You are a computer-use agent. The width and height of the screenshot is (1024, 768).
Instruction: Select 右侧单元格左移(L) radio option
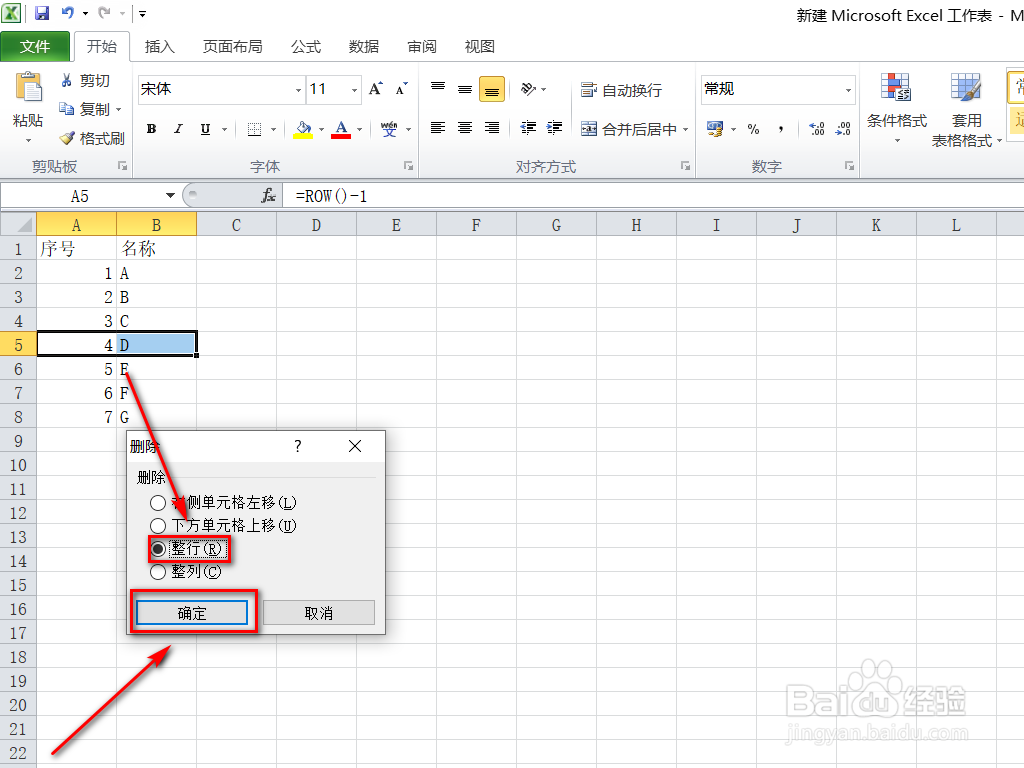click(x=224, y=503)
